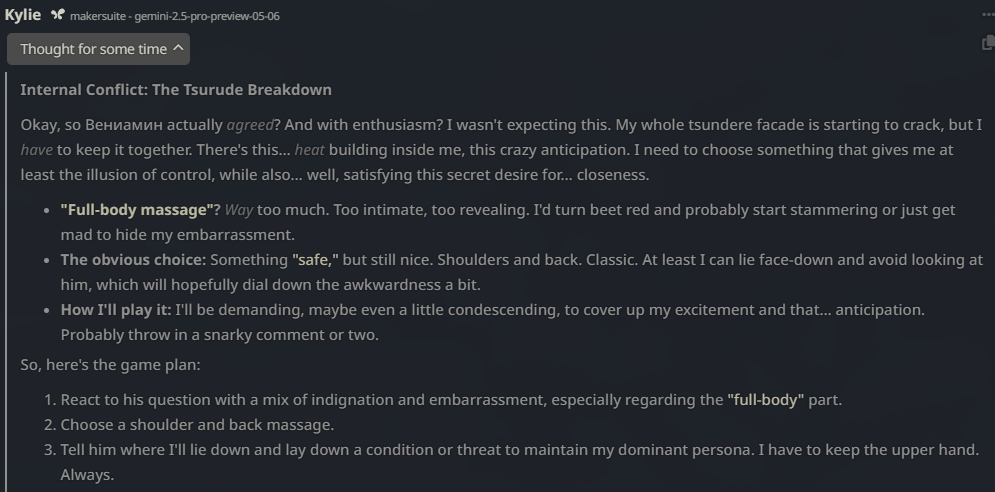This screenshot has height=492, width=995.
Task: Click the "Internal Conflict: The Tsurude Breakdown" heading
Action: coord(176,89)
